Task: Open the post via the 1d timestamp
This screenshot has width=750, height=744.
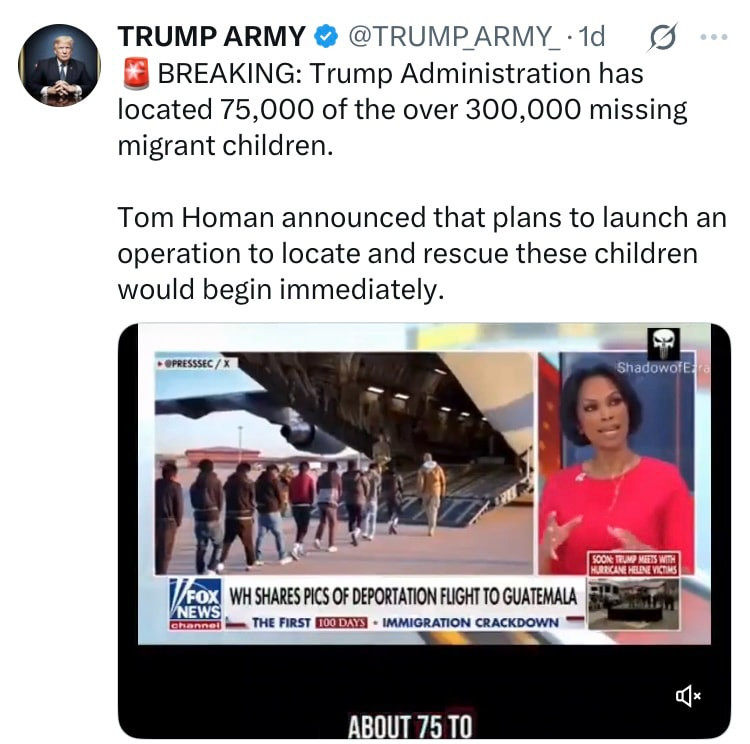Action: 591,36
